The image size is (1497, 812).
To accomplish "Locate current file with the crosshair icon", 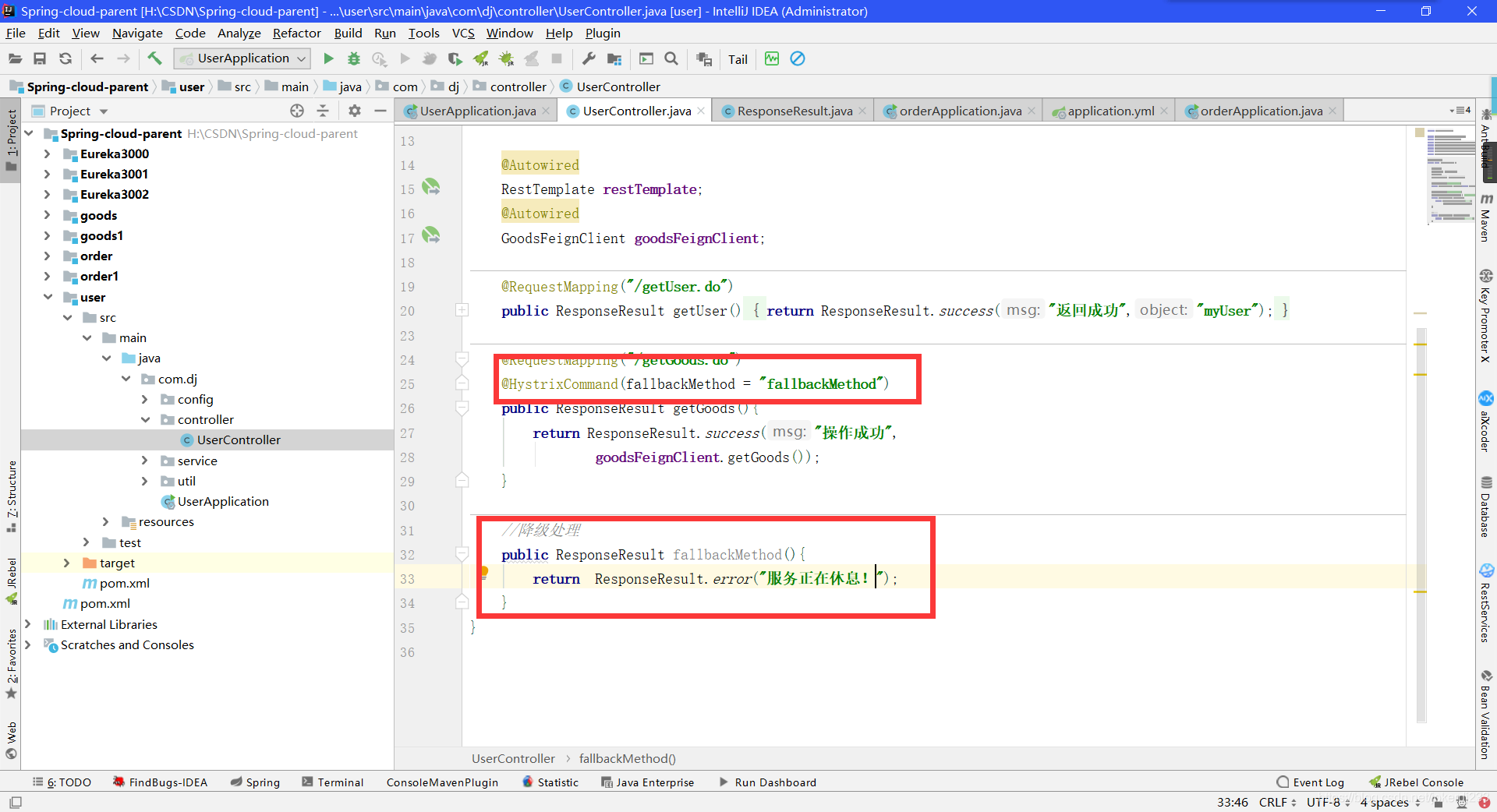I will [297, 111].
